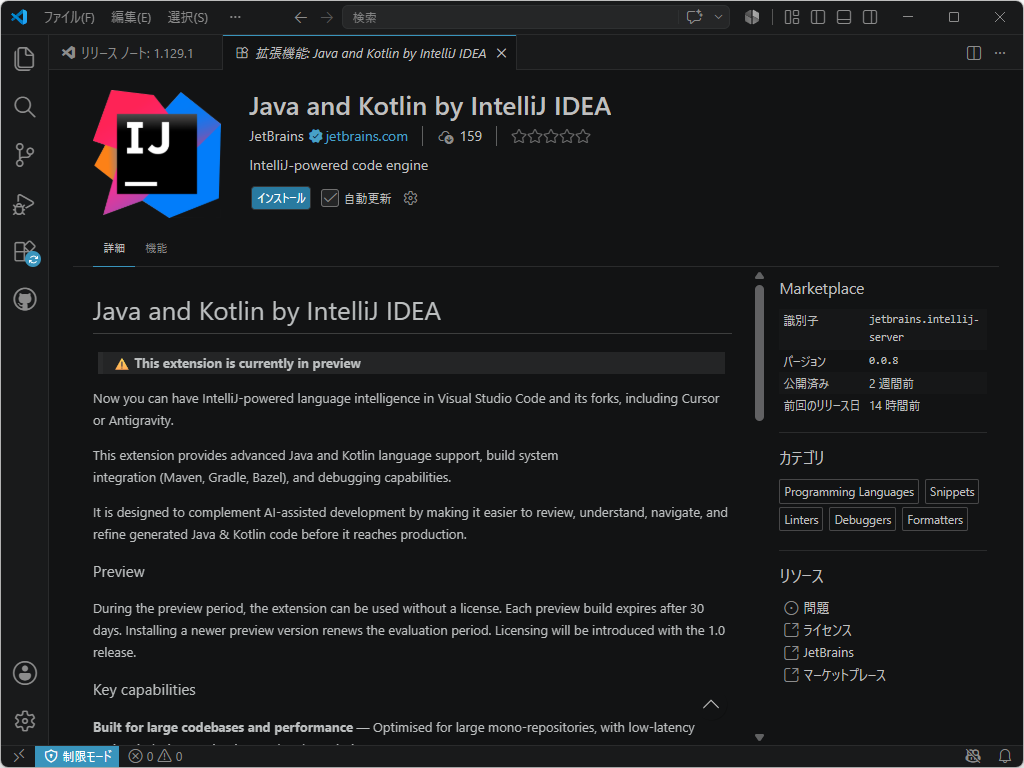This screenshot has width=1024, height=768.
Task: Open the 選択(S) menu
Action: coord(187,18)
